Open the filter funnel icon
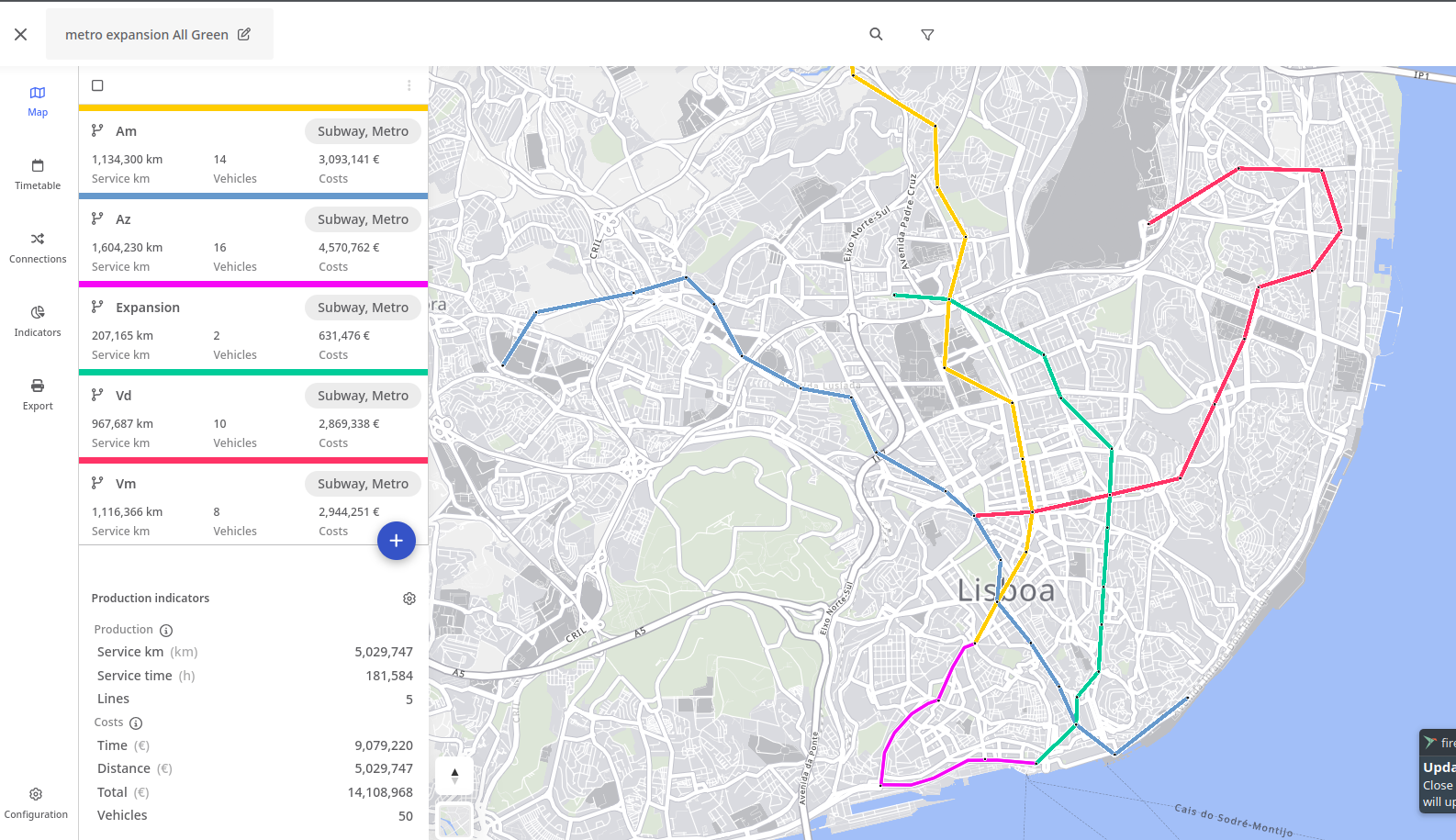1456x840 pixels. [927, 35]
